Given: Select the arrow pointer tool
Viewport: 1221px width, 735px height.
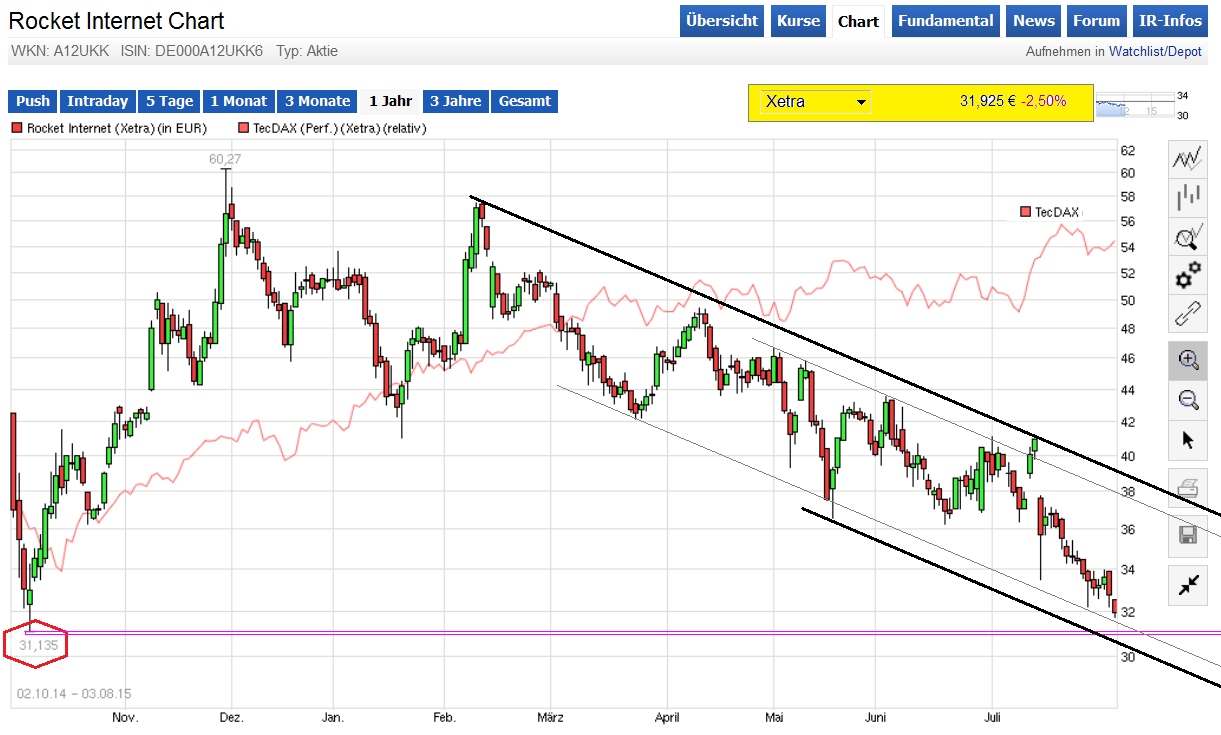Looking at the screenshot, I should click(1188, 440).
